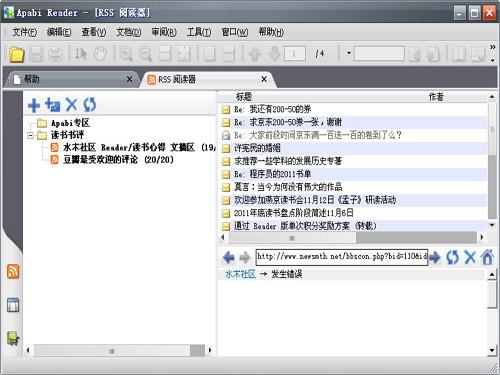
Task: Open the 编辑(E) menu
Action: click(x=59, y=32)
